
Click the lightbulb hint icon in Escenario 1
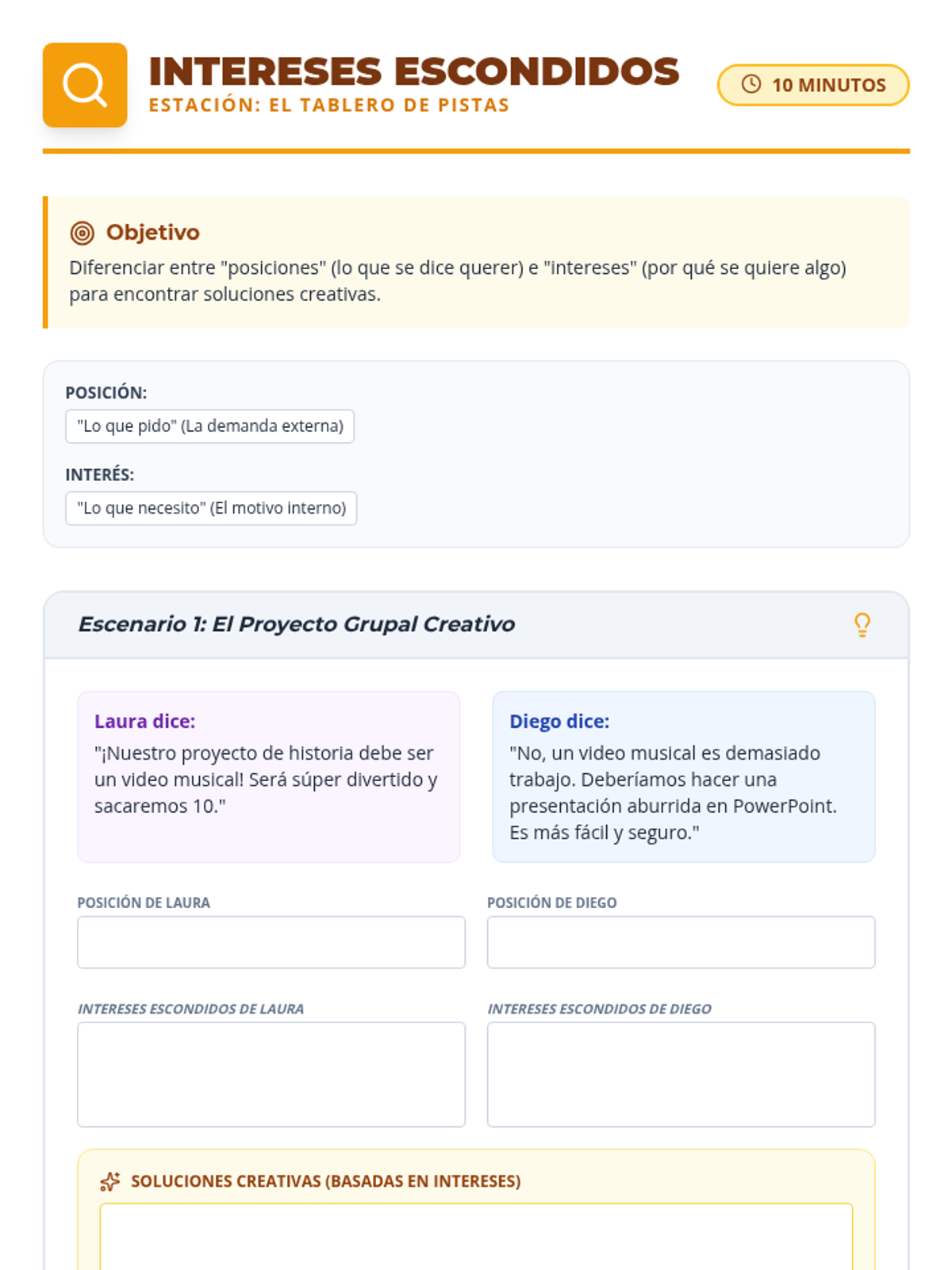(862, 625)
